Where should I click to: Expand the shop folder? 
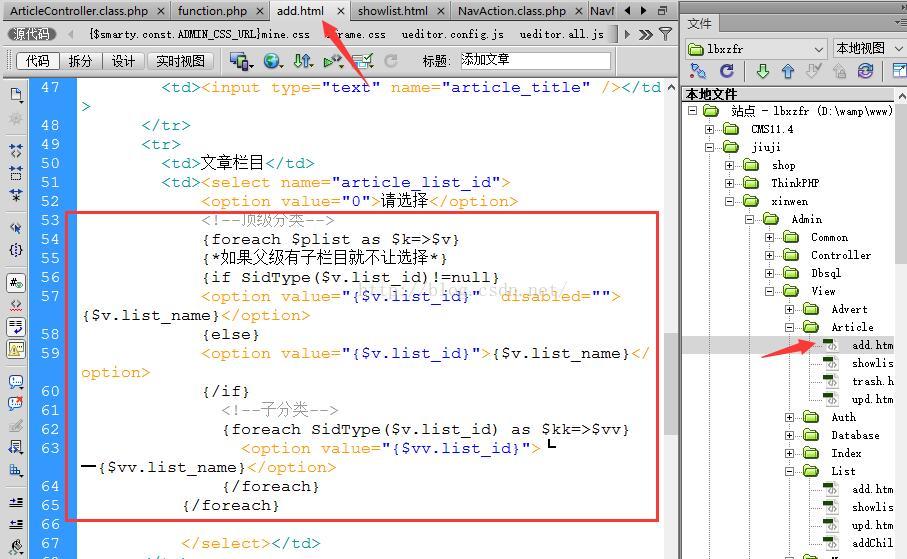coord(729,166)
